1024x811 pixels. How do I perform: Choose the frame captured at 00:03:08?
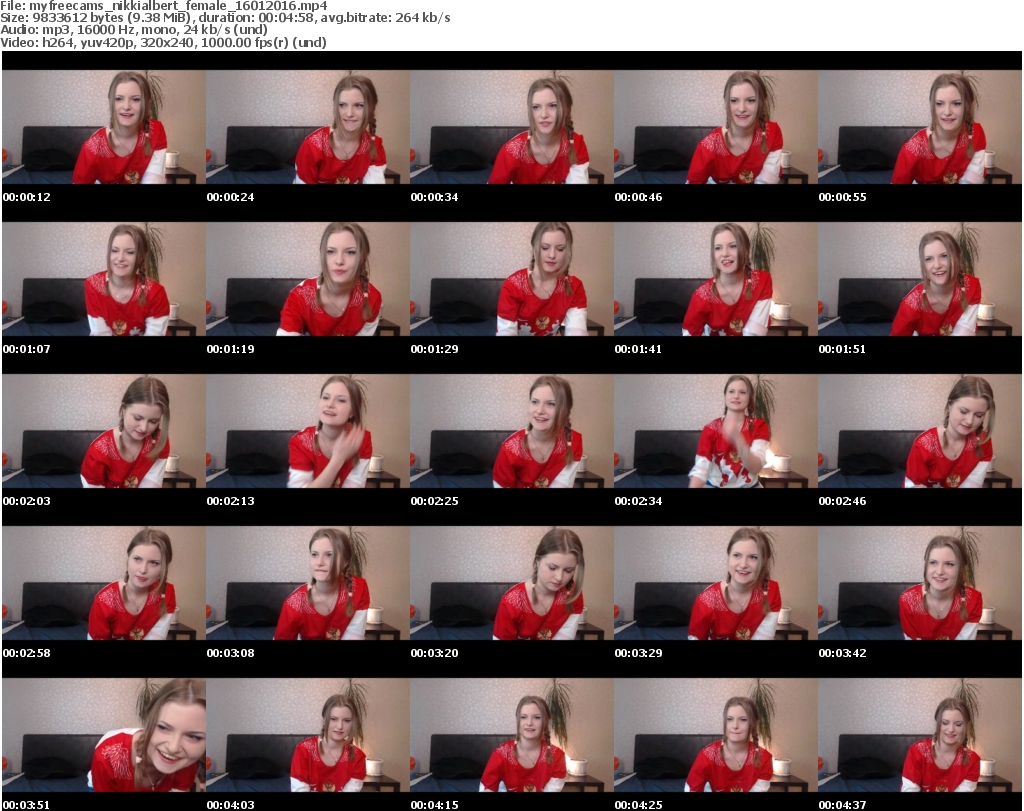click(308, 583)
